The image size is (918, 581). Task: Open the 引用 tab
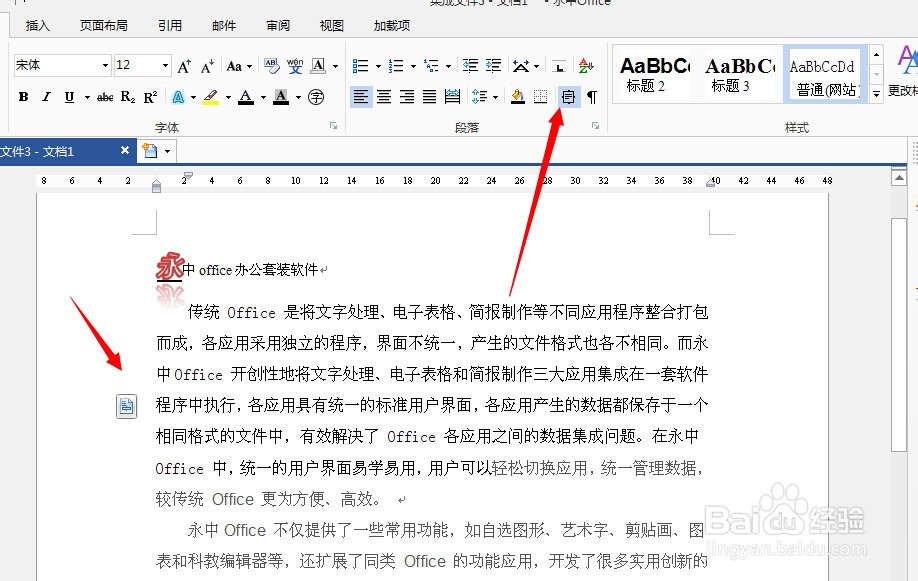click(170, 26)
